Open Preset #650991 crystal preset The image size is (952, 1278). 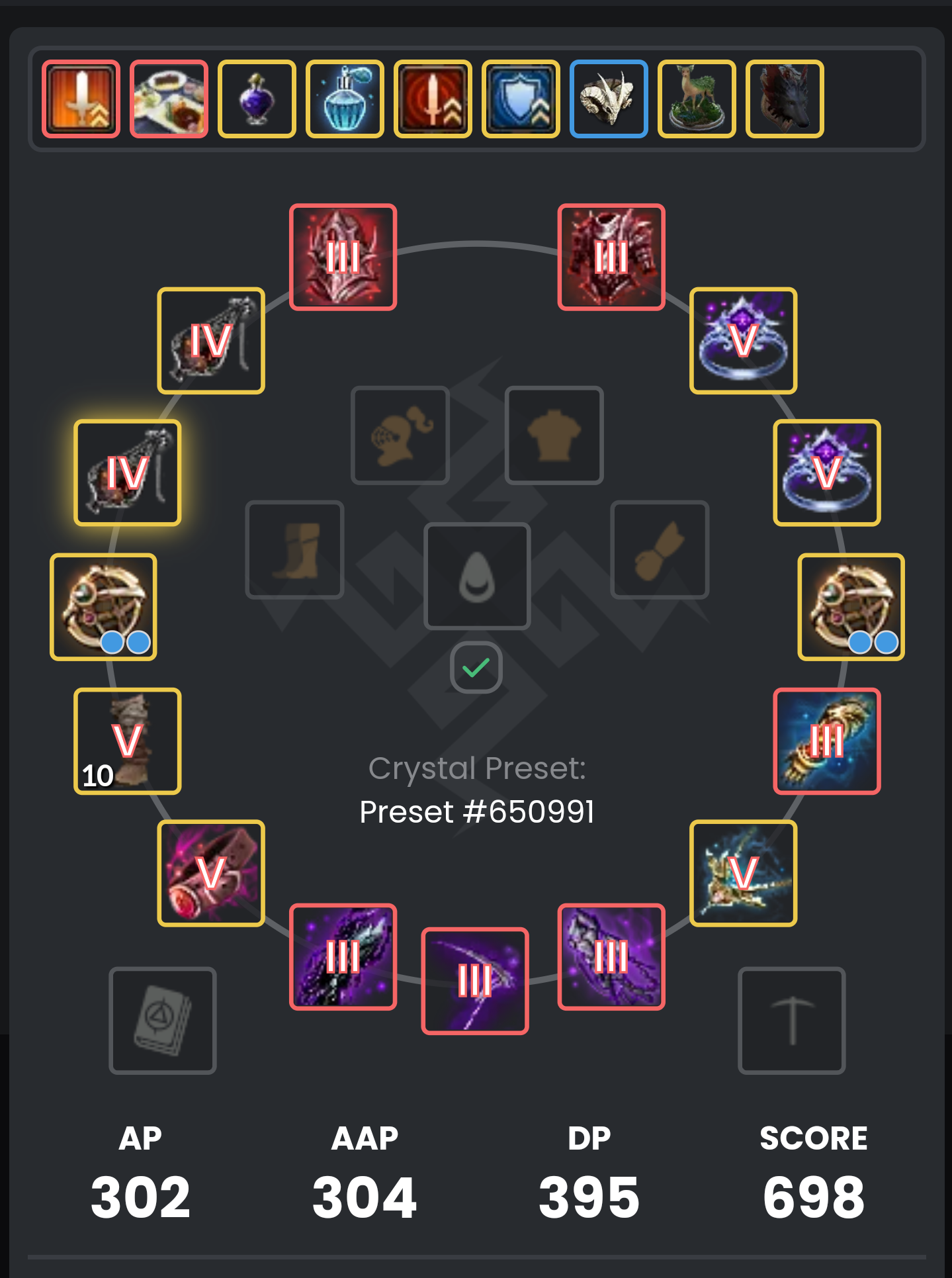tap(476, 812)
